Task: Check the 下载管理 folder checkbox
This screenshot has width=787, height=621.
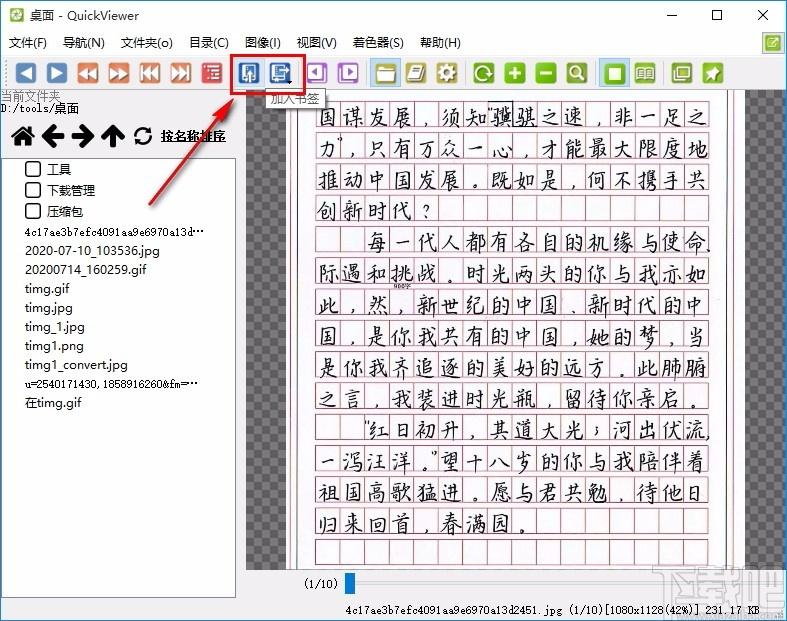Action: [x=33, y=190]
